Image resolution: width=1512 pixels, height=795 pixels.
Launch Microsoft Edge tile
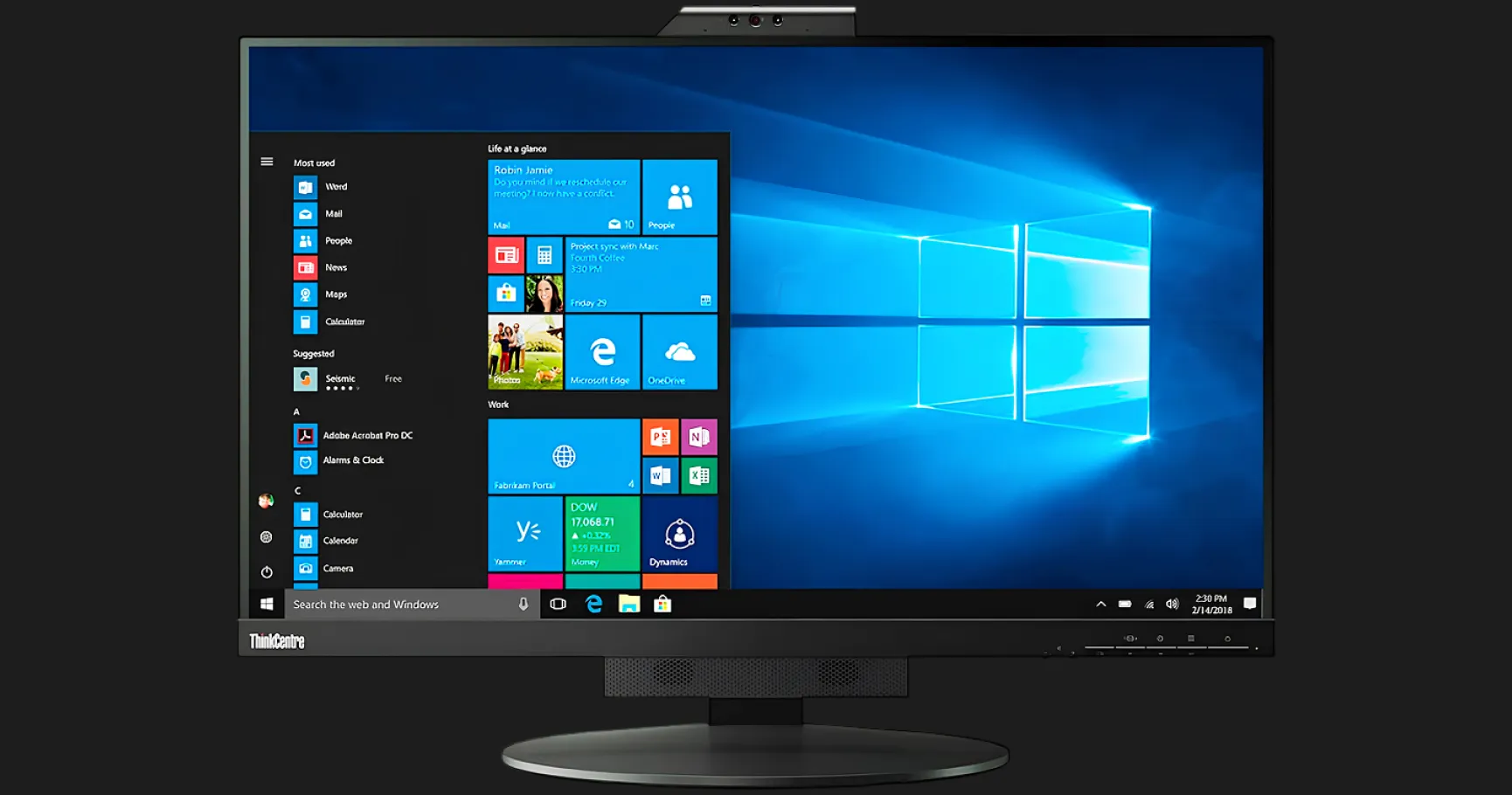pos(602,352)
